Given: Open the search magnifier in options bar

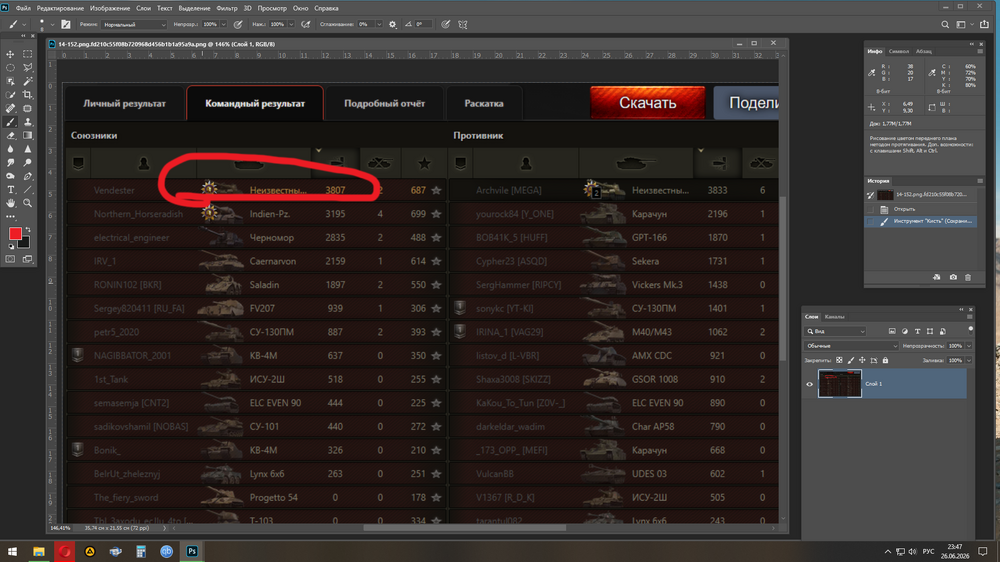Looking at the screenshot, I should coord(945,24).
